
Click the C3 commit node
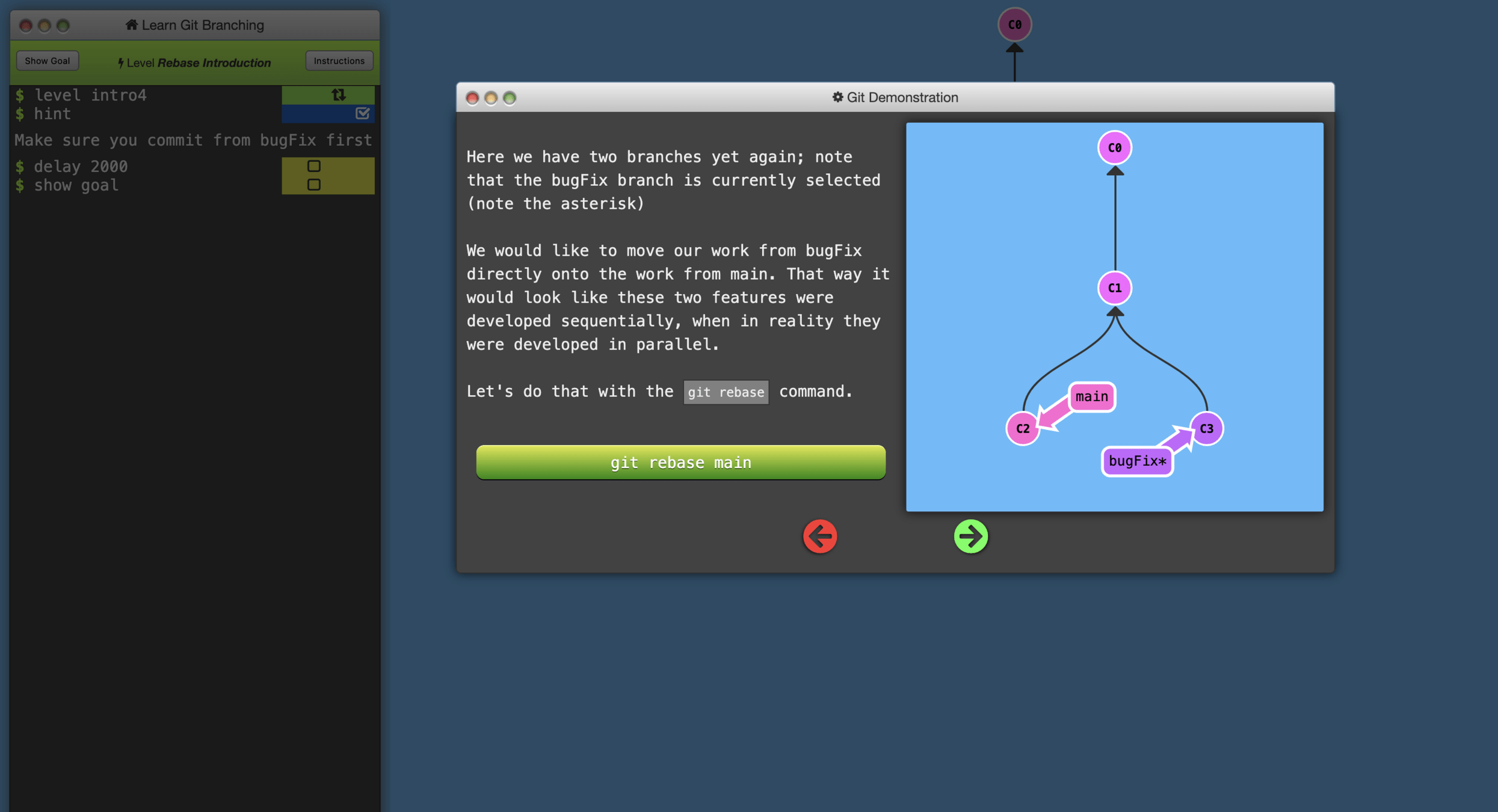[x=1206, y=428]
